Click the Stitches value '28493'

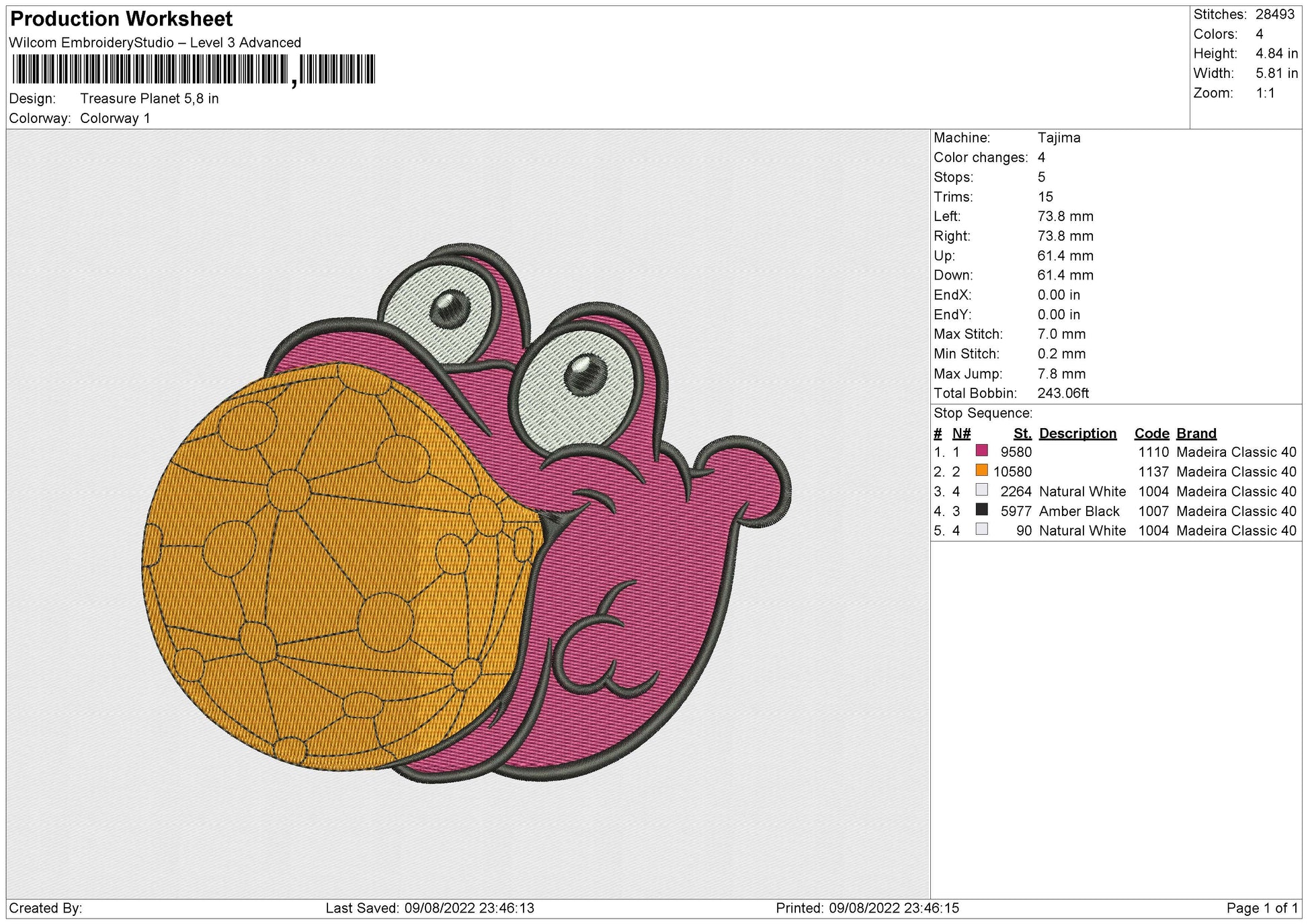coord(1274,15)
